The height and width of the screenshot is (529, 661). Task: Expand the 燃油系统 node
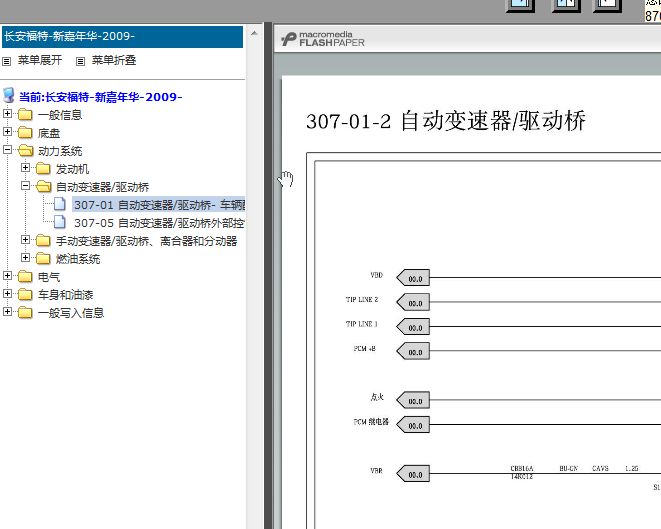click(25, 258)
